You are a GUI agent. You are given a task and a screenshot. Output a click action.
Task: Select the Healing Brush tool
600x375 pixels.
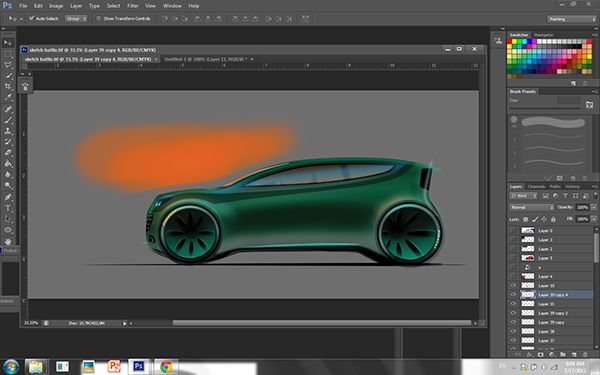[x=8, y=109]
